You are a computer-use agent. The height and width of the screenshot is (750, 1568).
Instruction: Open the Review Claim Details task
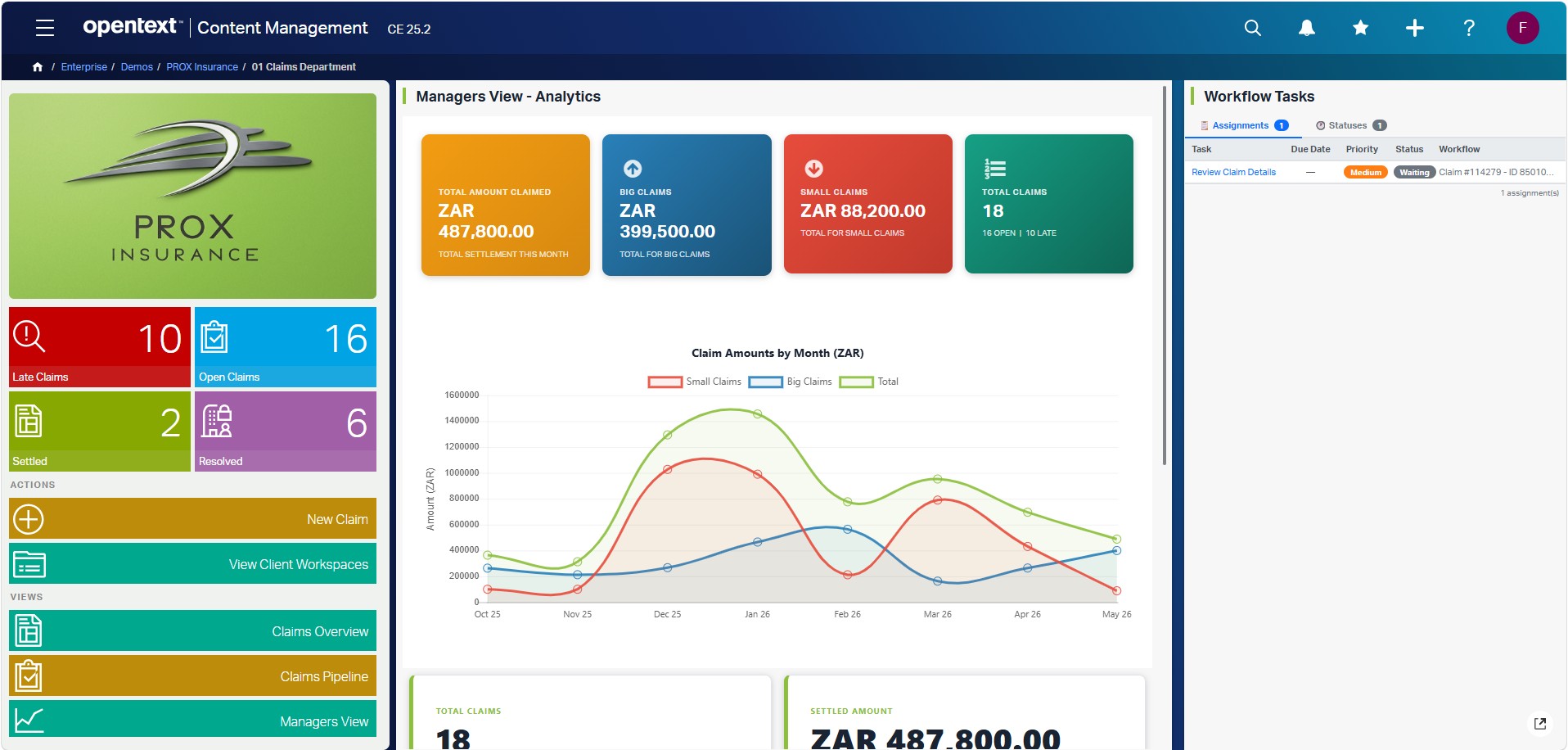tap(1233, 172)
